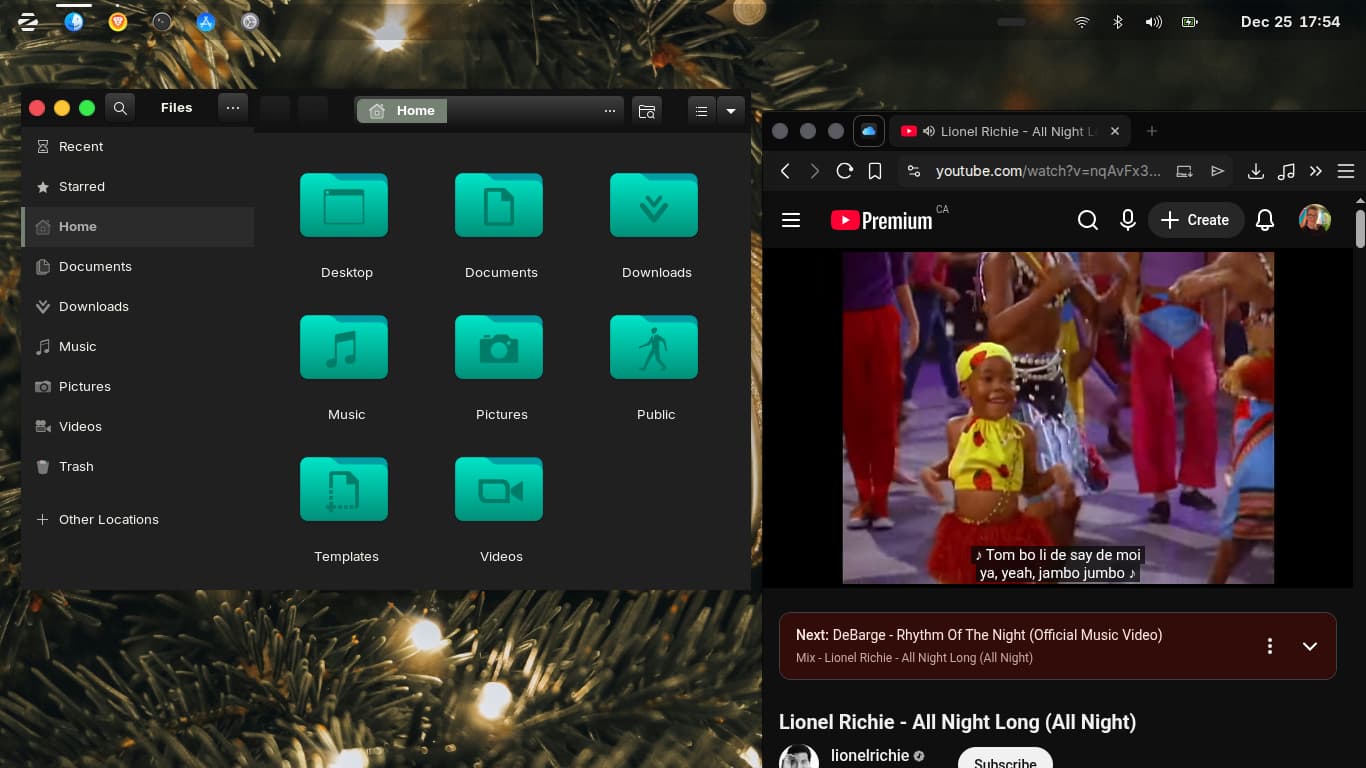Viewport: 1366px width, 768px height.
Task: Click the Subscribe button
Action: (1005, 760)
